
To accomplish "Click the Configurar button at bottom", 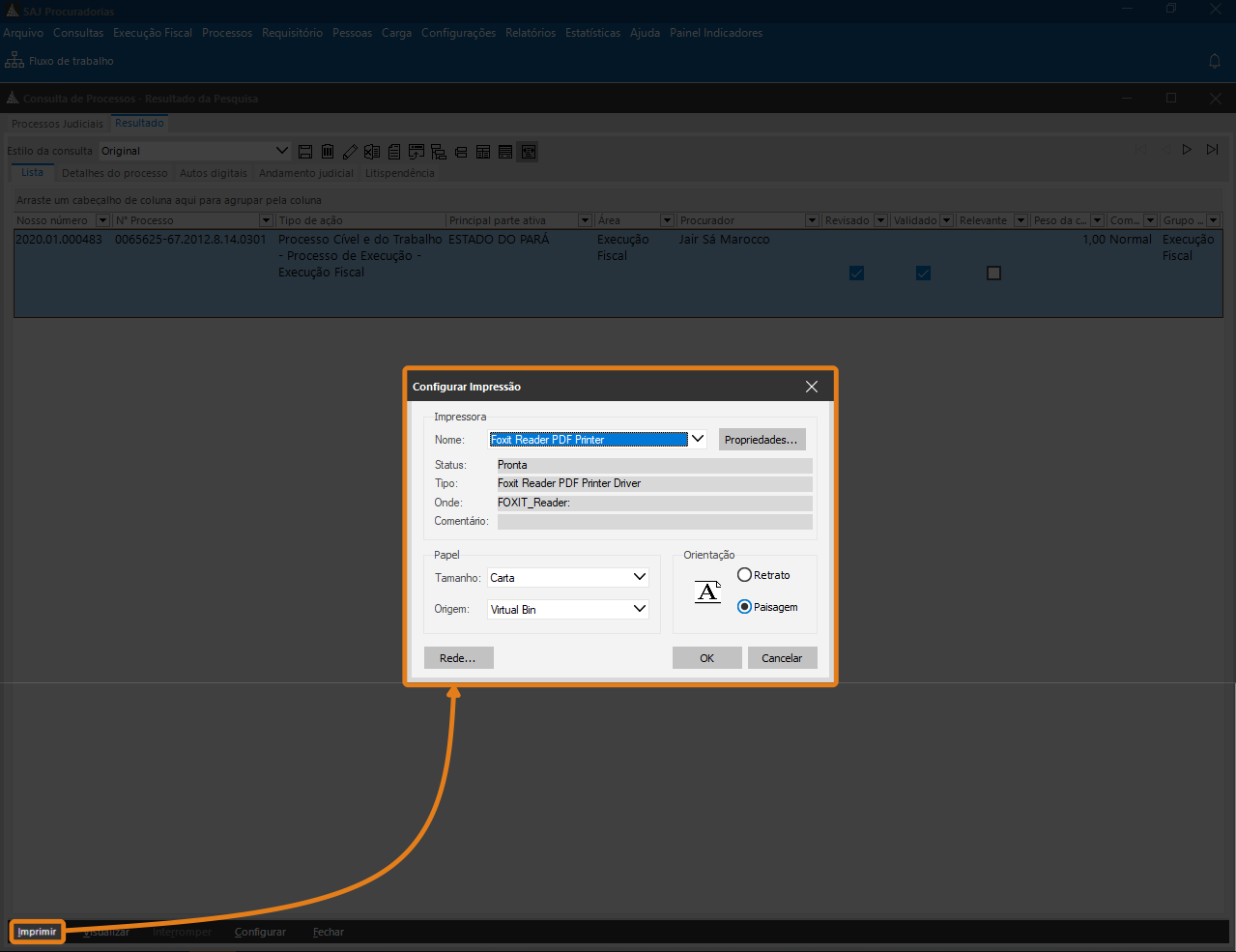I will [260, 932].
